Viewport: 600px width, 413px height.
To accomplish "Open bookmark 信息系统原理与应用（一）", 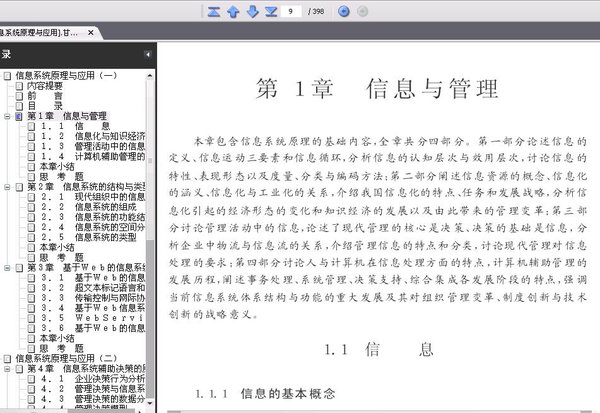I will click(66, 75).
